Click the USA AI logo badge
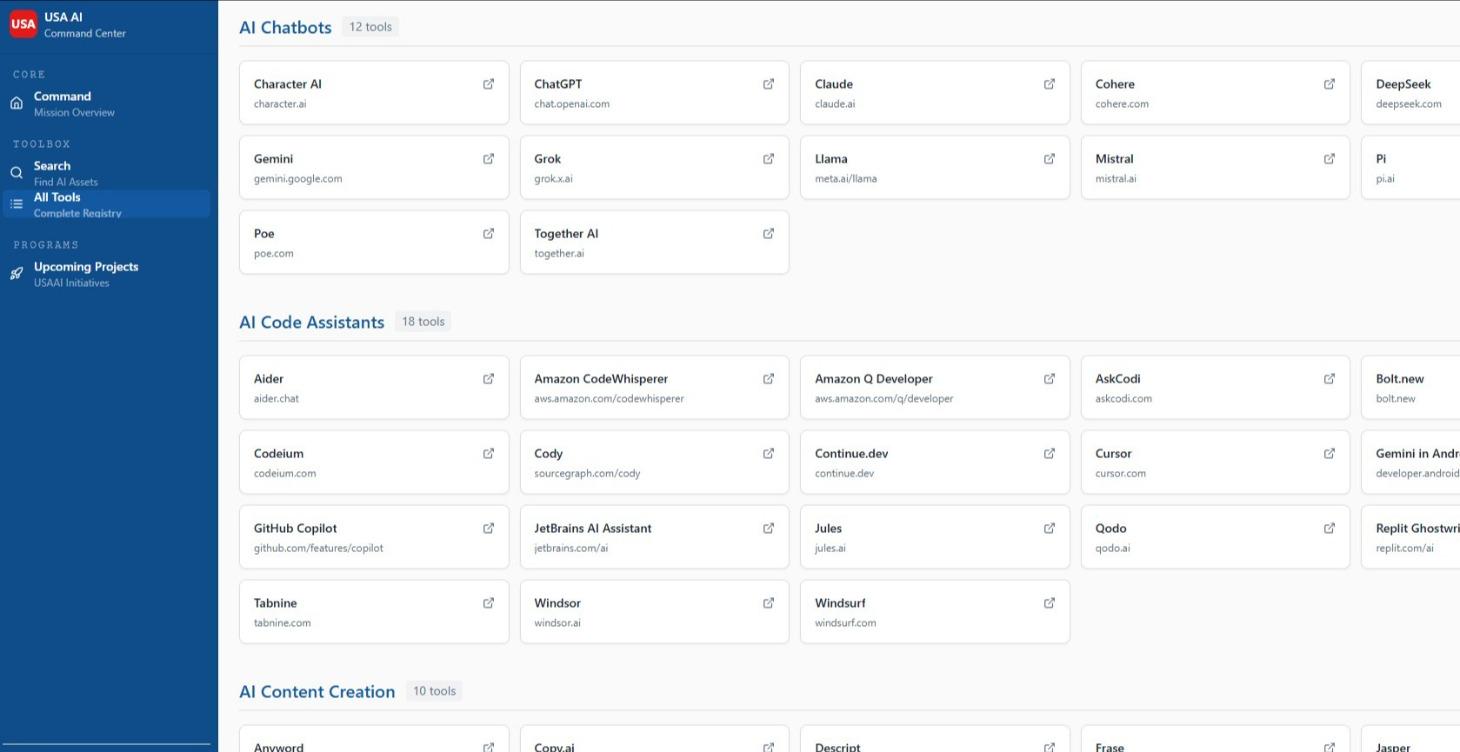The height and width of the screenshot is (752, 1460). click(22, 23)
